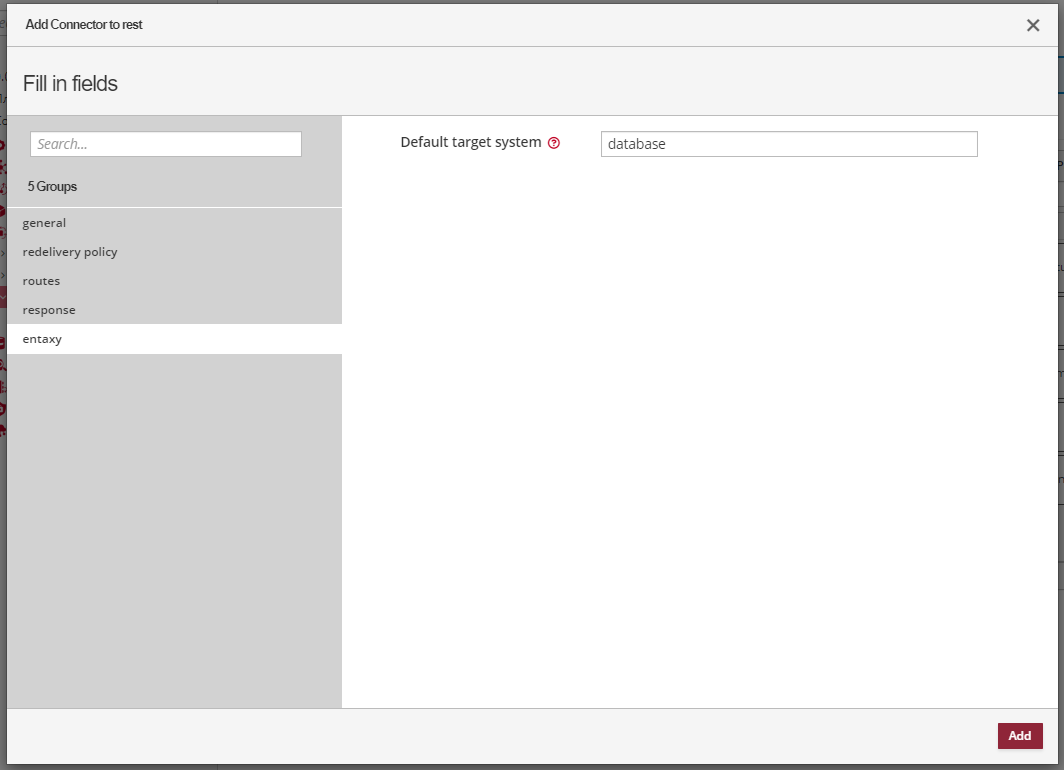Select the entaxy group
This screenshot has width=1064, height=770.
42,339
